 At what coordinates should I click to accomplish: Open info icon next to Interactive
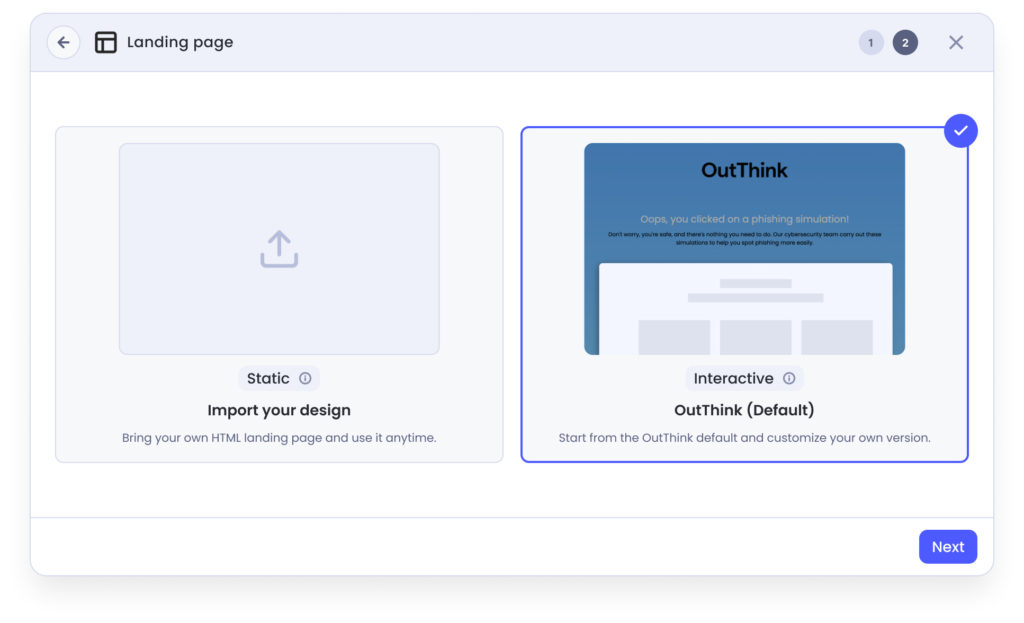click(x=789, y=378)
